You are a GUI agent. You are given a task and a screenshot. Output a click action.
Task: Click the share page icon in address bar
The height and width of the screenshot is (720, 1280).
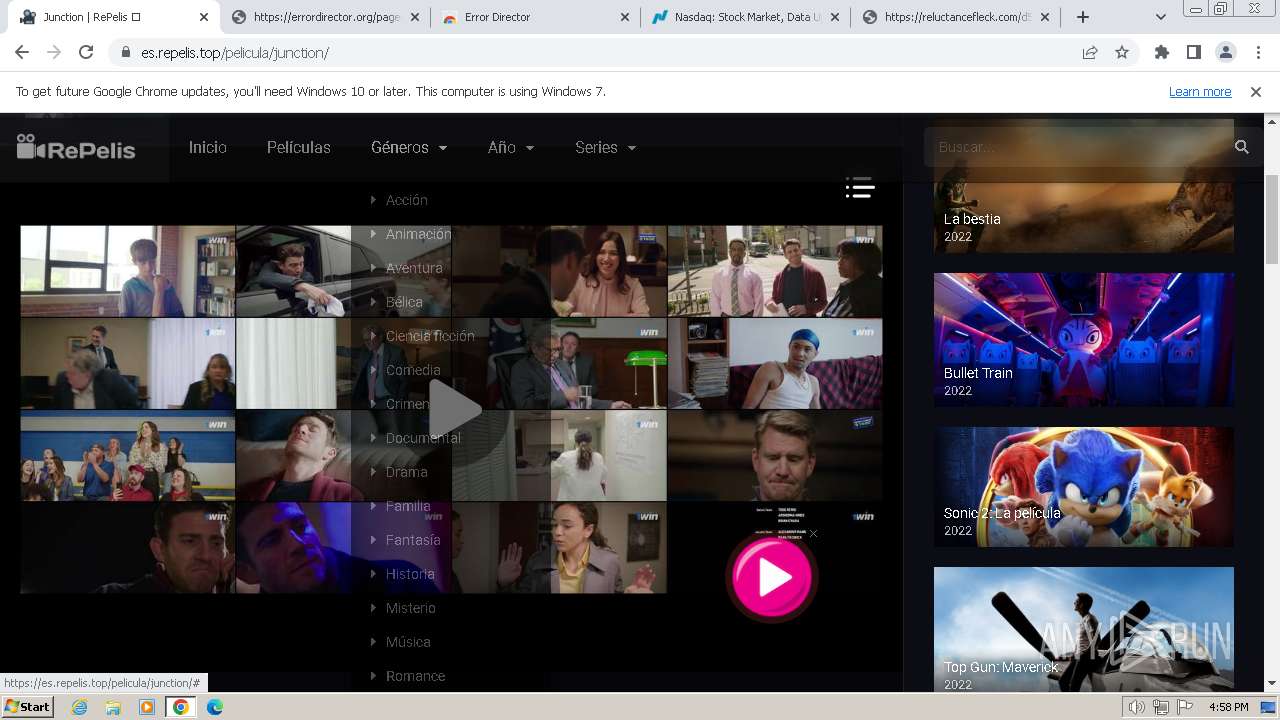click(x=1090, y=52)
